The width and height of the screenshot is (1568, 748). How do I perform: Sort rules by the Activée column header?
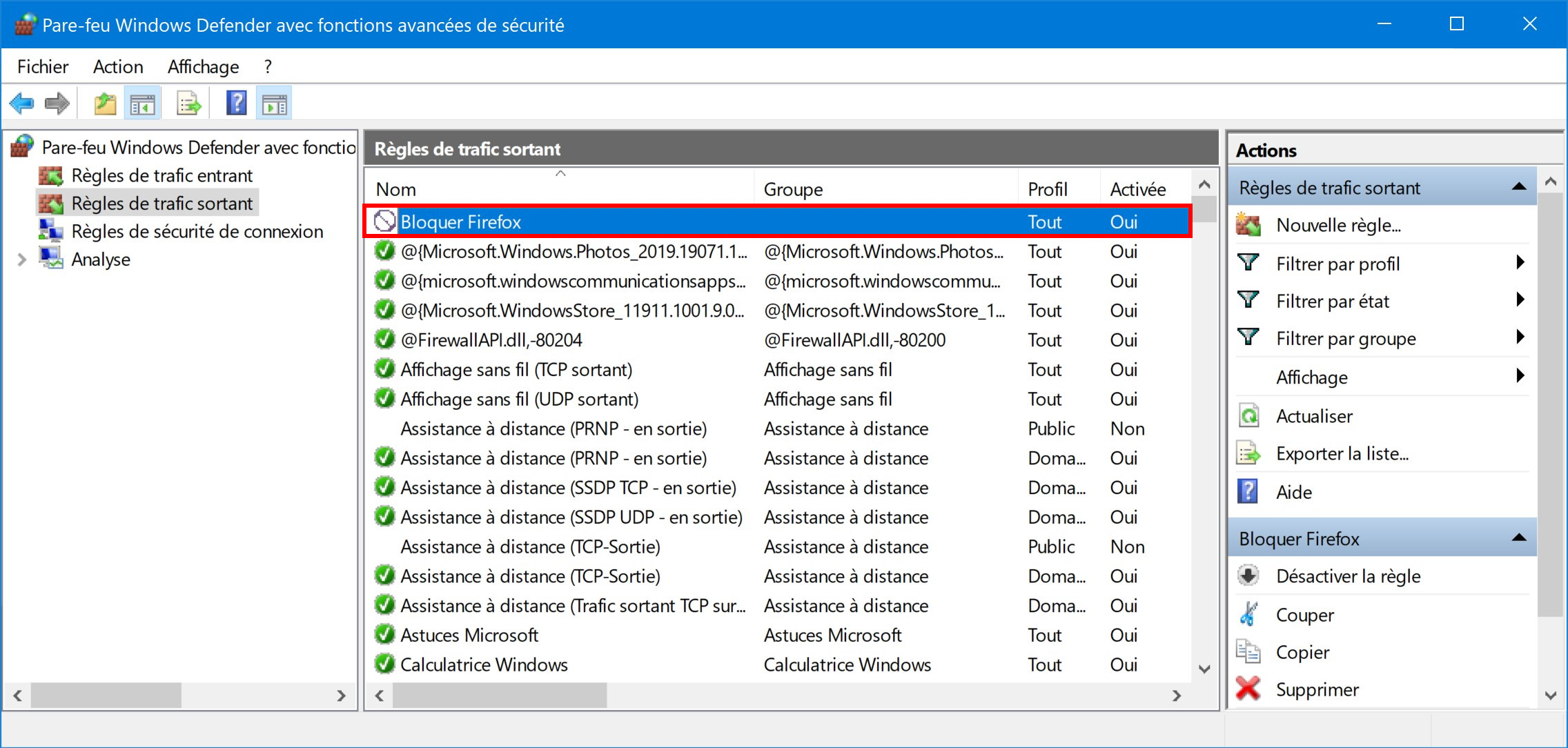point(1146,188)
